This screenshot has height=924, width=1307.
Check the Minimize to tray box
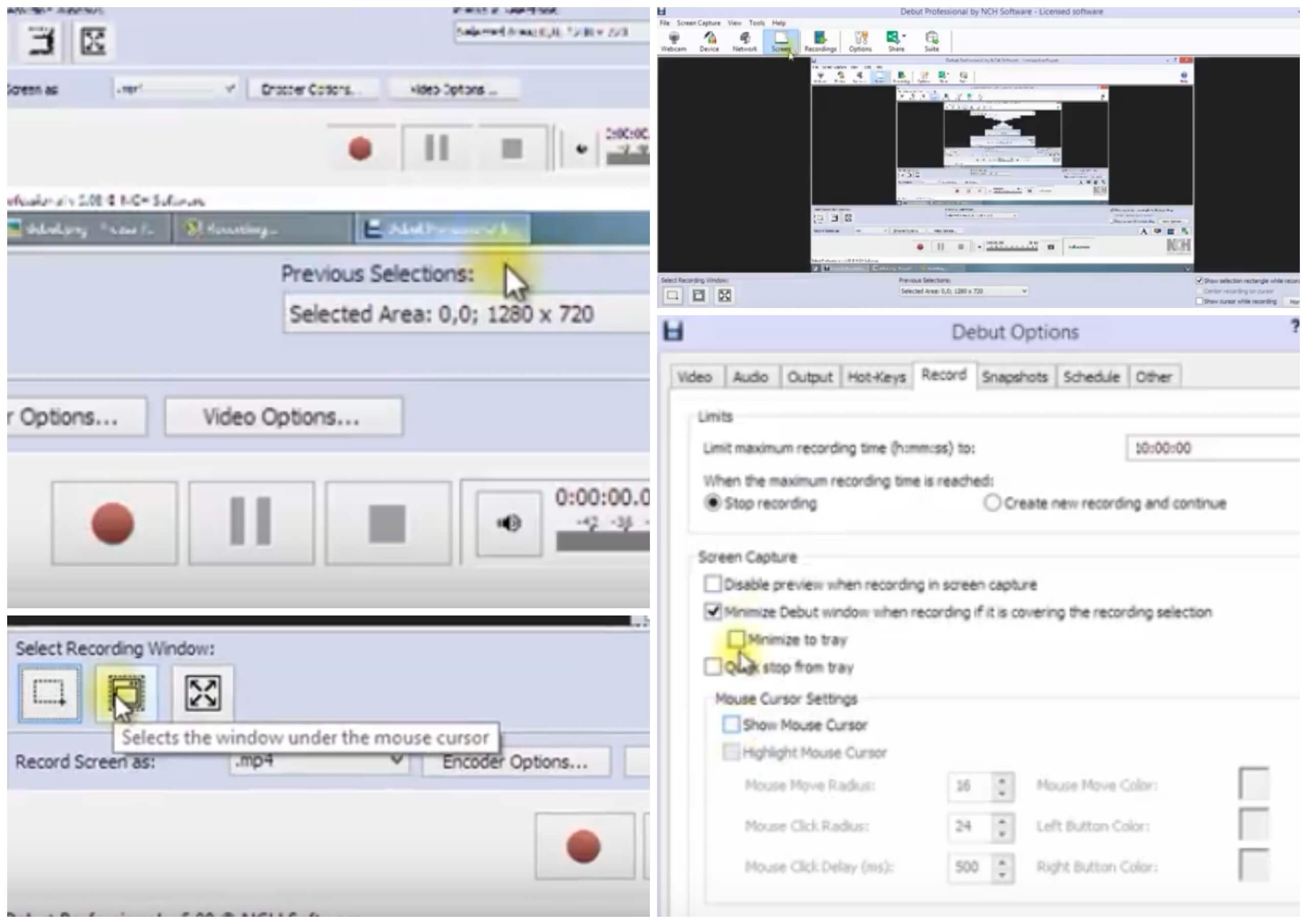click(x=736, y=639)
